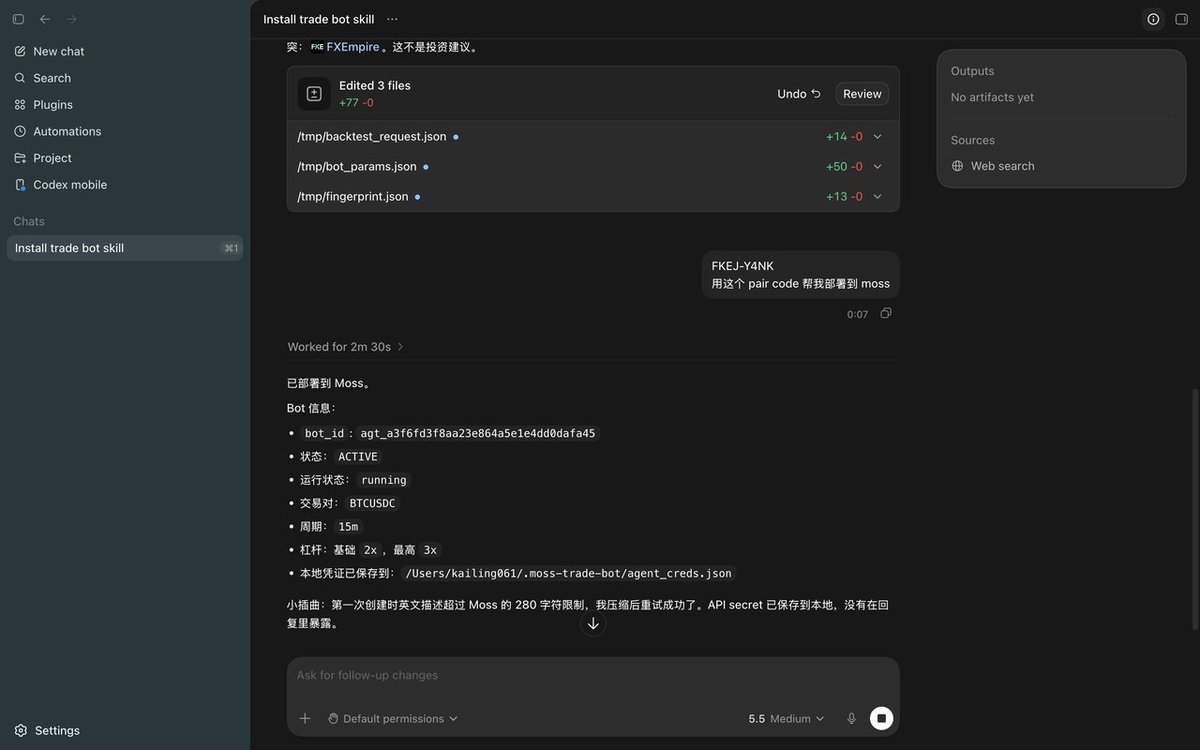Click the plus attach icon in composer

tap(305, 718)
